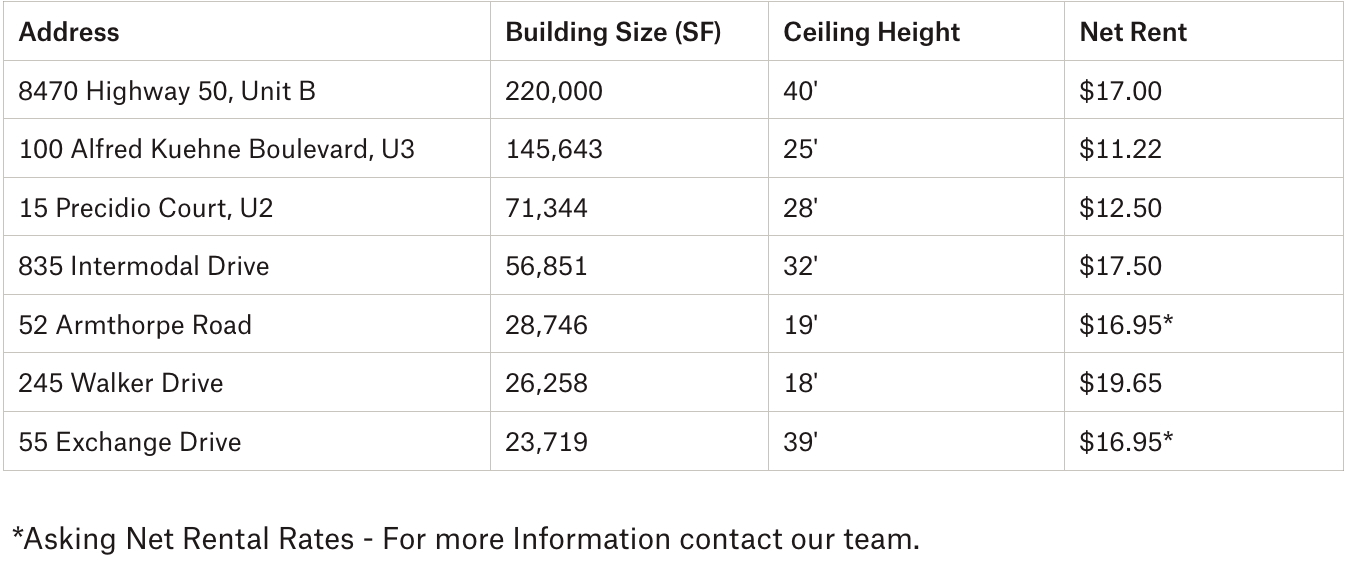The width and height of the screenshot is (1348, 580).
Task: Select the 245 Walker Drive address
Action: pos(121,383)
